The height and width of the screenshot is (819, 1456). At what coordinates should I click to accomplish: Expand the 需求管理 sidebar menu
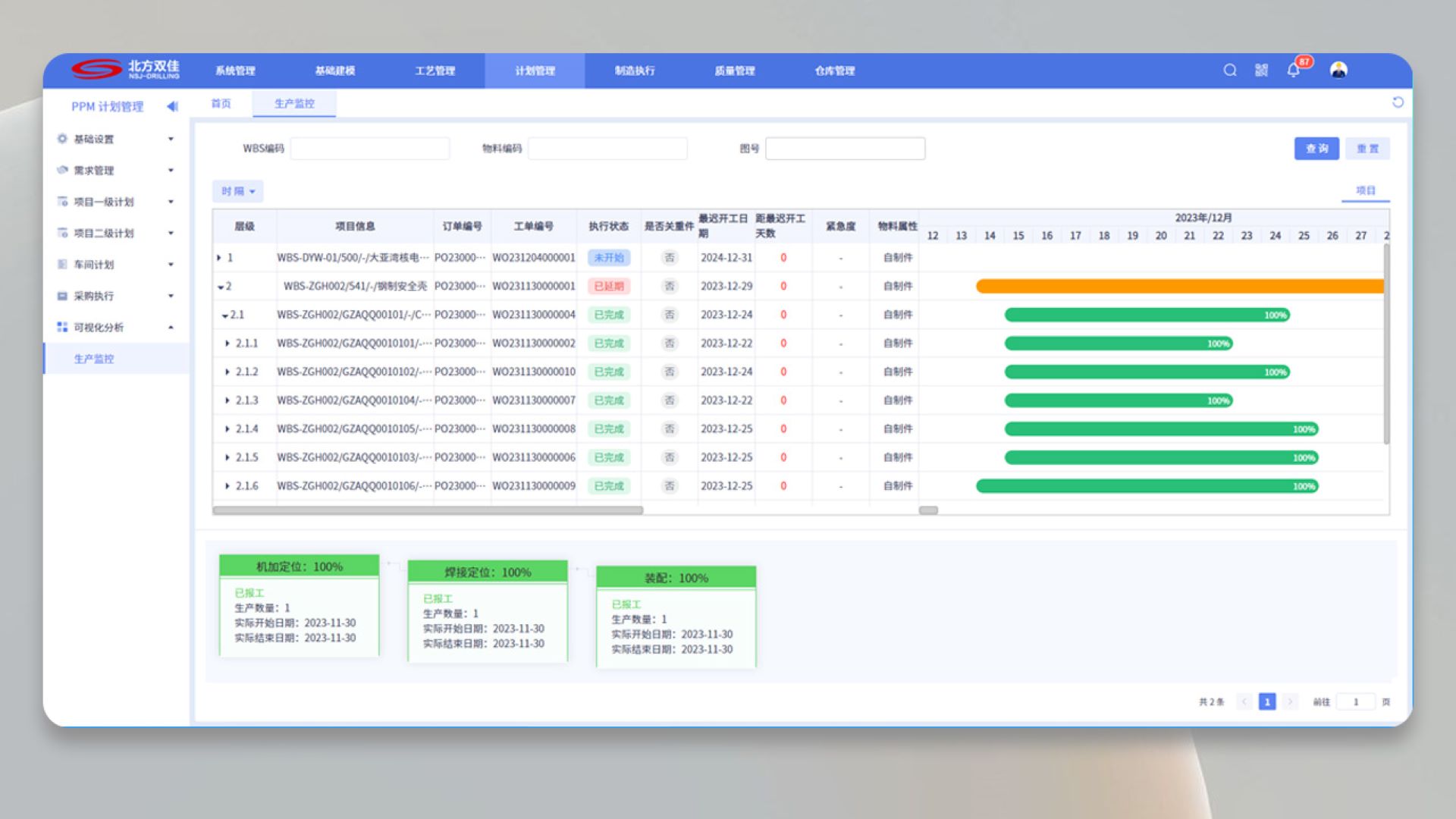[170, 170]
